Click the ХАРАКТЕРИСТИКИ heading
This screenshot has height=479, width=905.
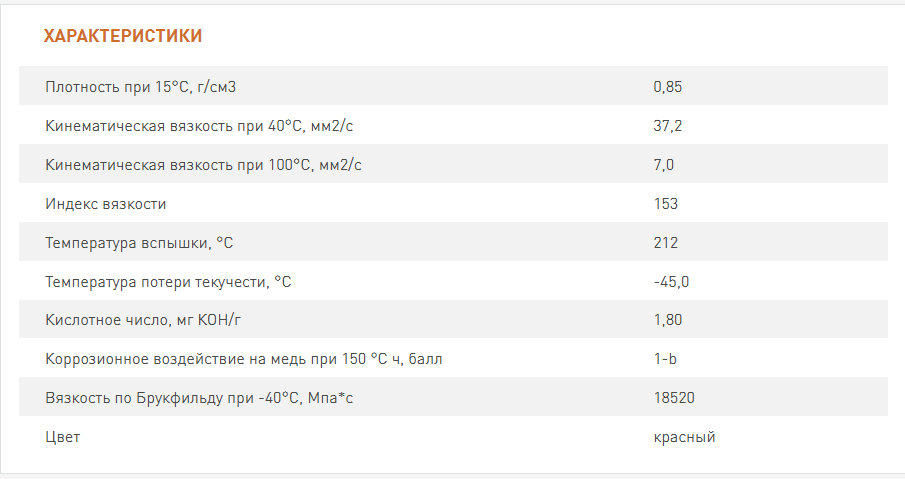123,36
